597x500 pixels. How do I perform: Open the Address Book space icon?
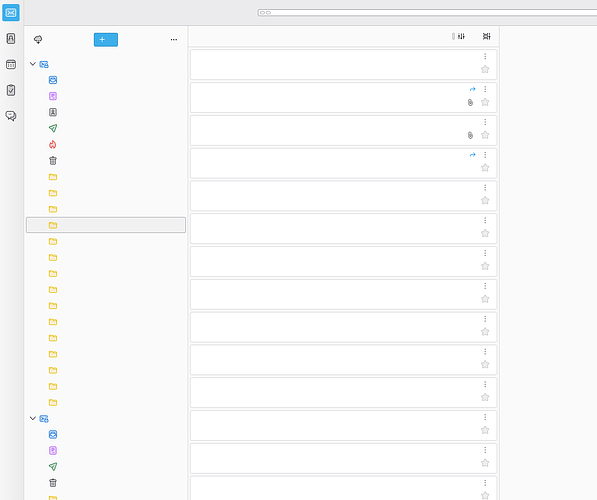click(11, 38)
